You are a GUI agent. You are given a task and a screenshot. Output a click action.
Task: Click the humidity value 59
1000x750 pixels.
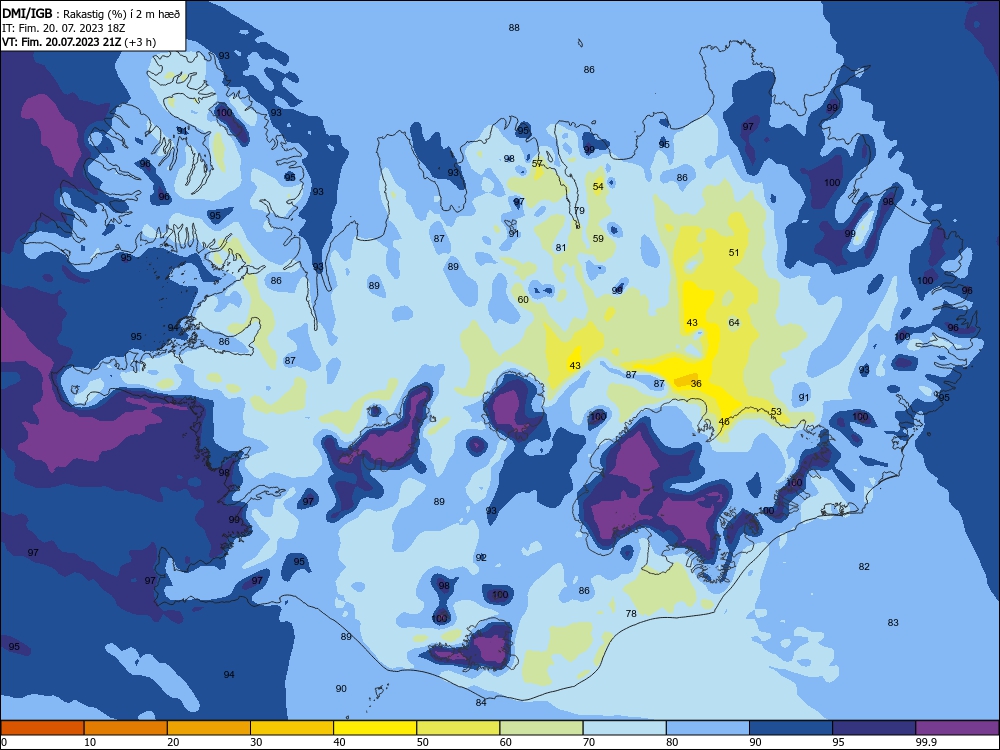(x=598, y=239)
